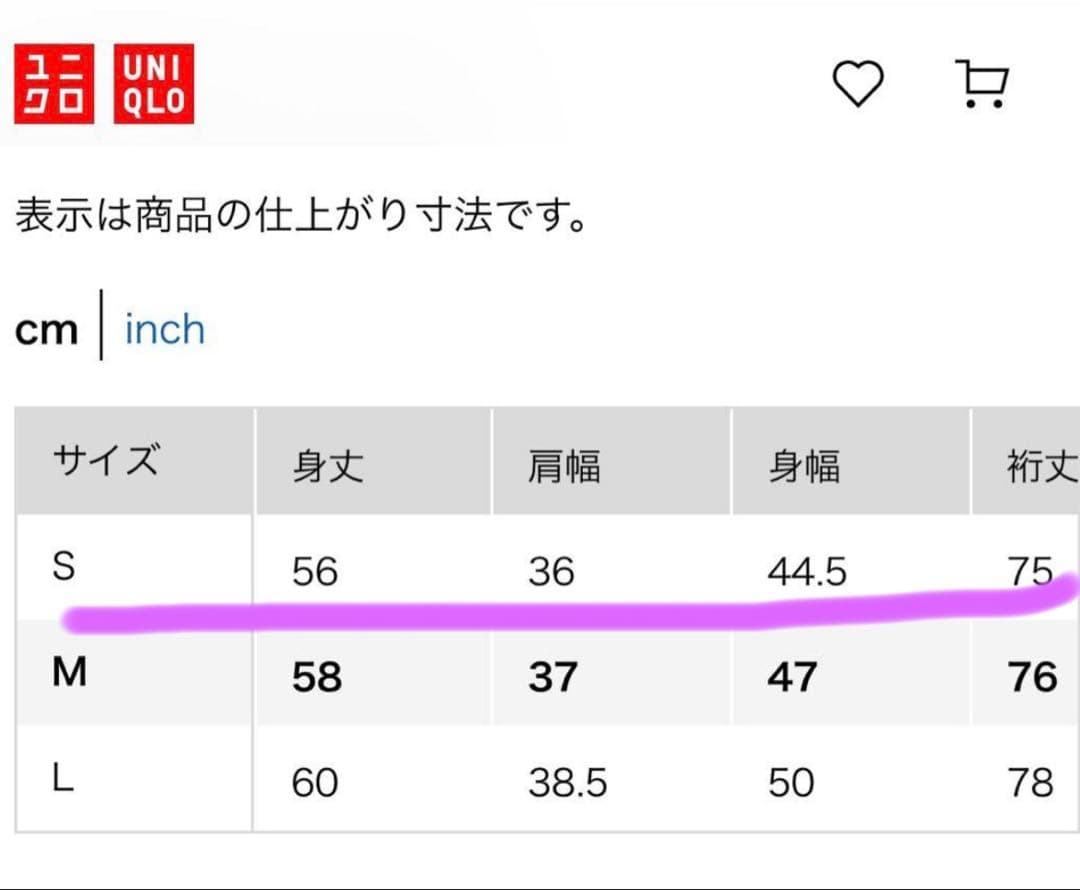This screenshot has height=890, width=1080.
Task: Click the English UNIQLO logo
Action: click(x=154, y=87)
